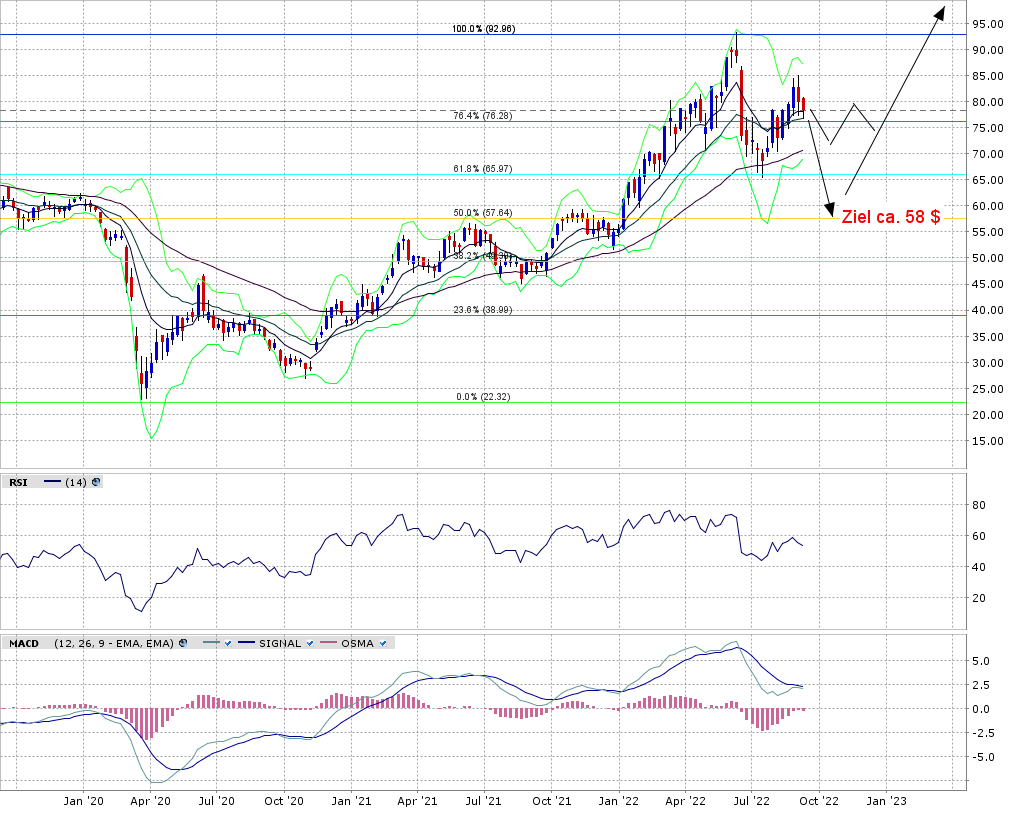Click the downward arrowhead beside Ziel text

click(829, 210)
